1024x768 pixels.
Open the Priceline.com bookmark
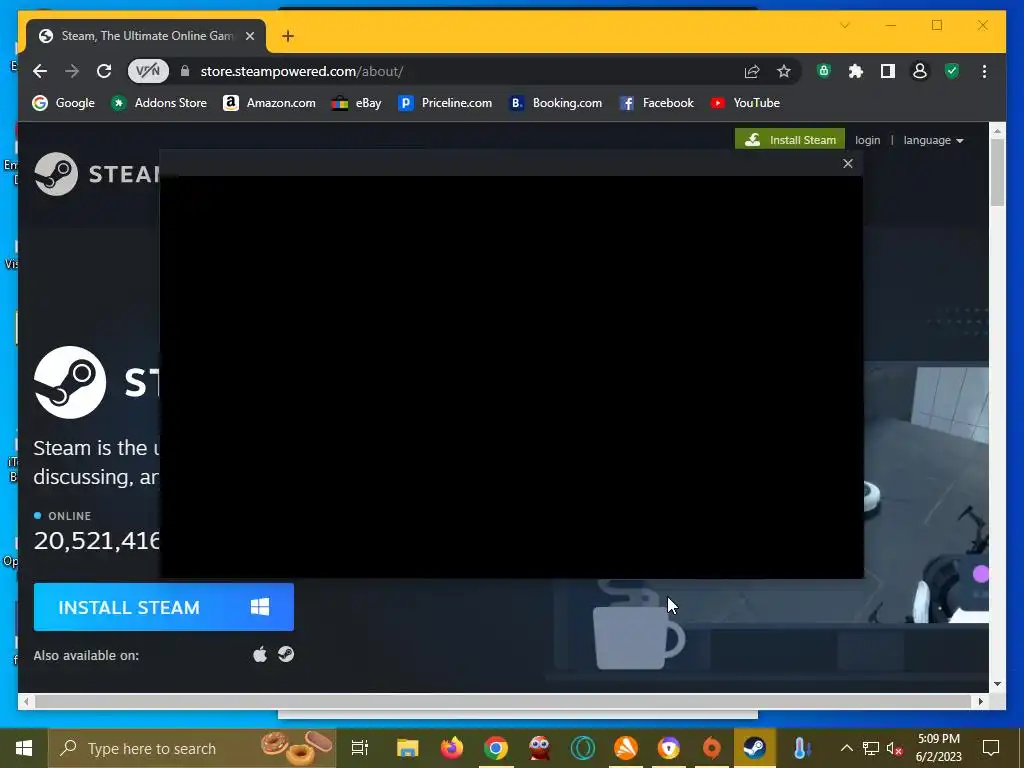click(445, 103)
